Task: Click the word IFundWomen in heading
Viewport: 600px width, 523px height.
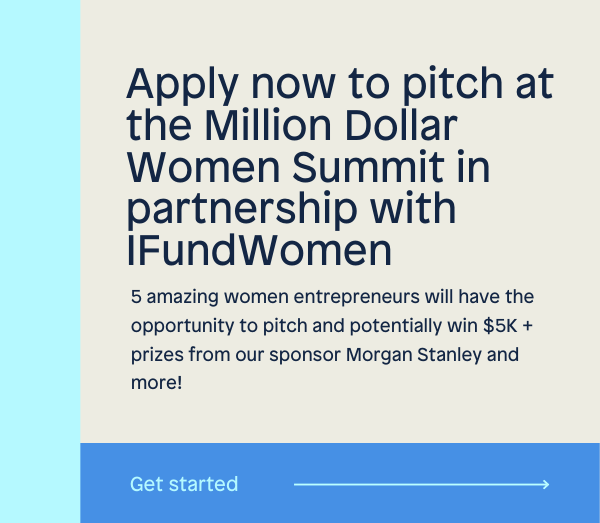Action: (x=259, y=251)
